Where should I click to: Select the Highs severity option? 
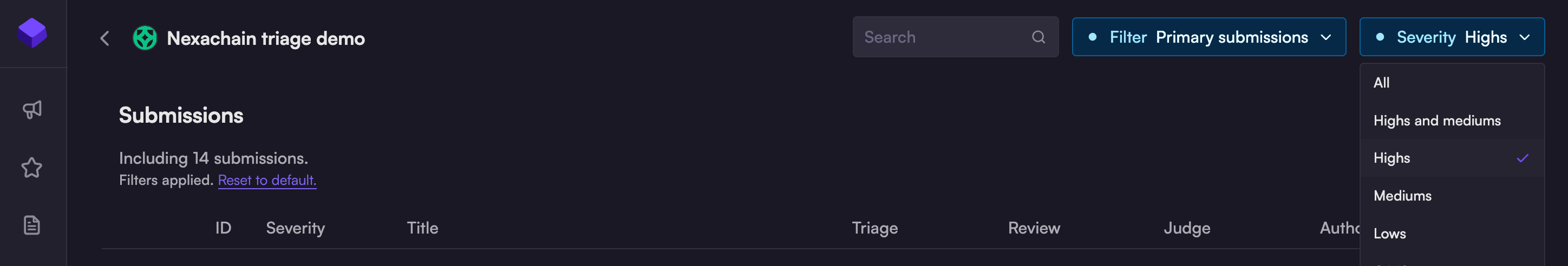pyautogui.click(x=1391, y=158)
